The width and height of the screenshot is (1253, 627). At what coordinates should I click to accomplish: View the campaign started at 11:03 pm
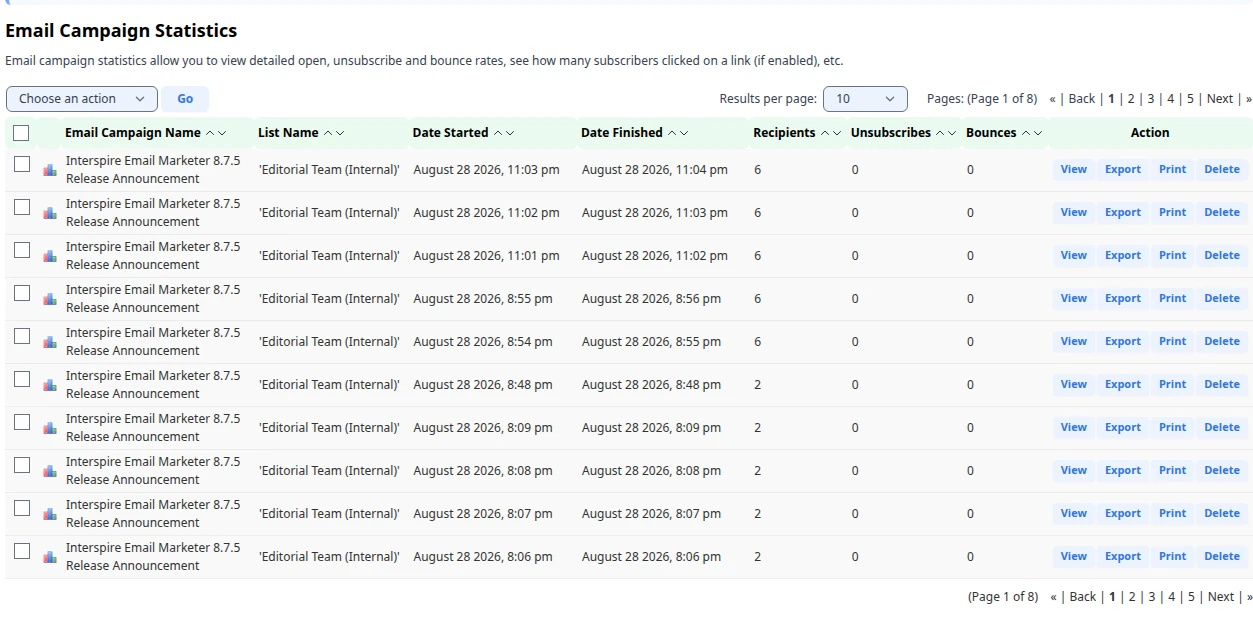pyautogui.click(x=1074, y=170)
